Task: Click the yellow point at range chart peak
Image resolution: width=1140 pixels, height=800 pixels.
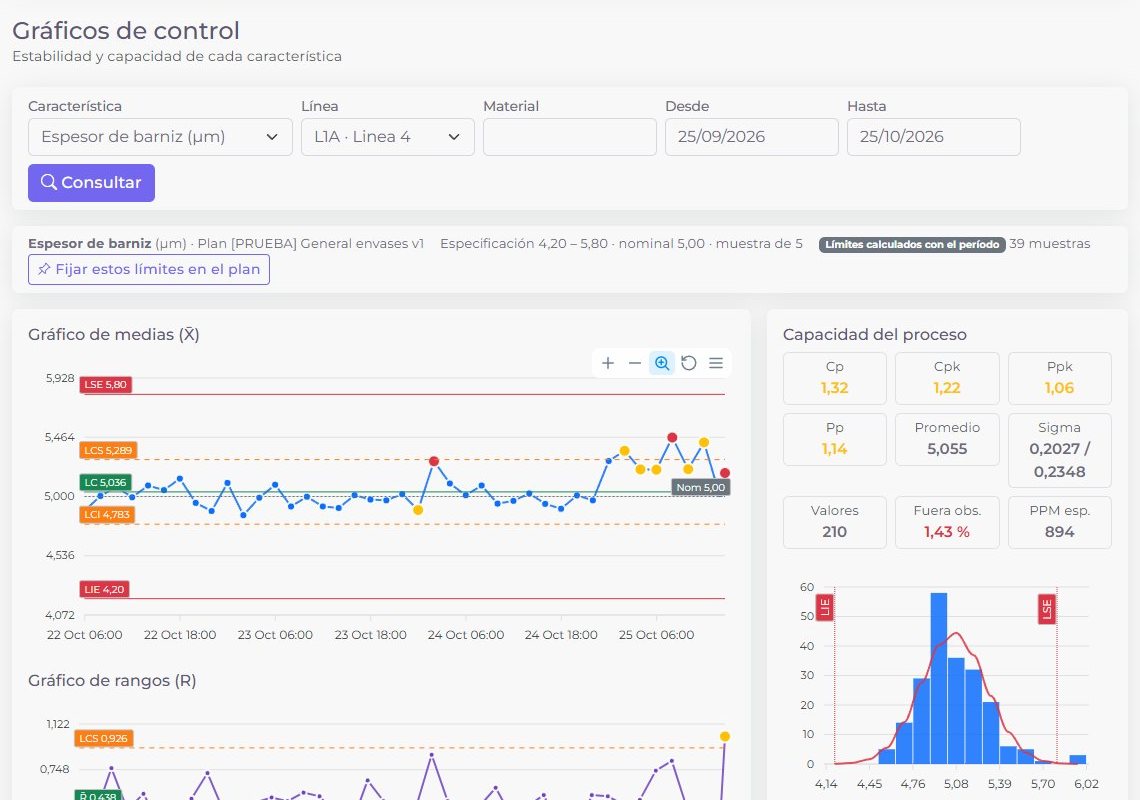Action: coord(725,737)
